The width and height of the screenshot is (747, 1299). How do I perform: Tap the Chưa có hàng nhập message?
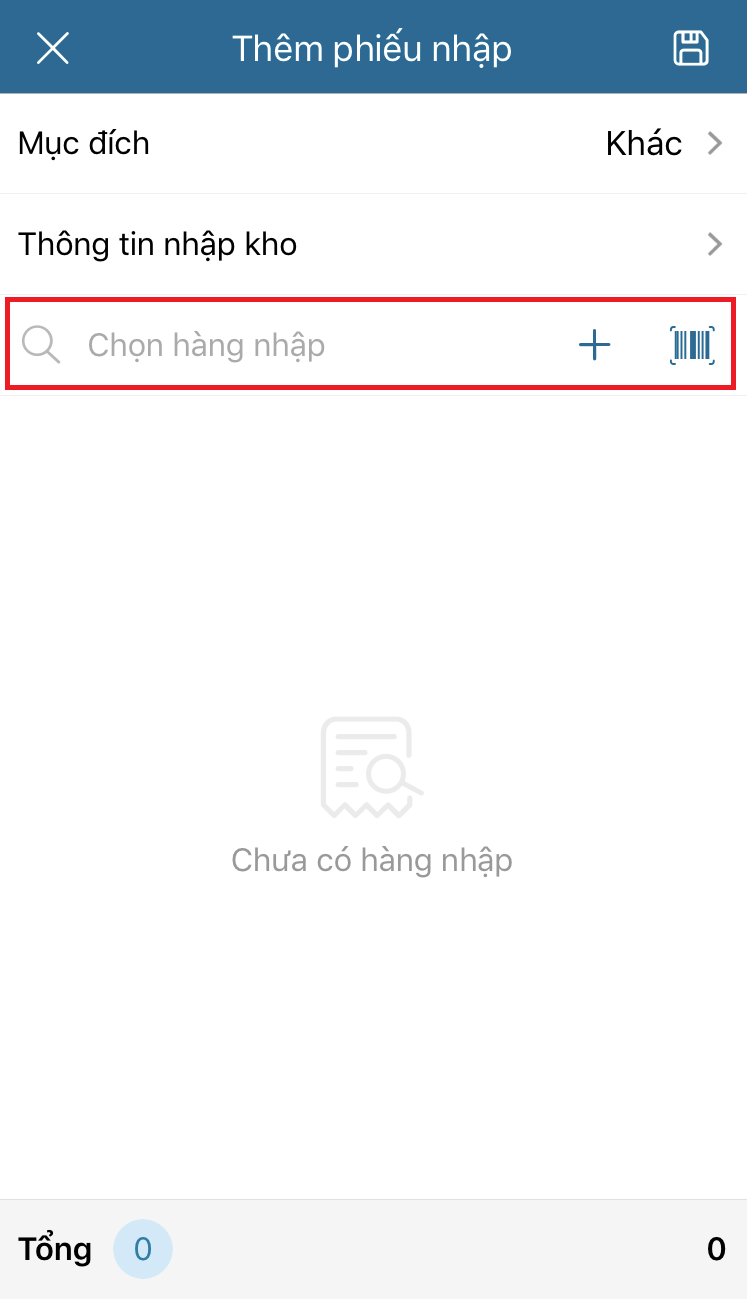(372, 860)
